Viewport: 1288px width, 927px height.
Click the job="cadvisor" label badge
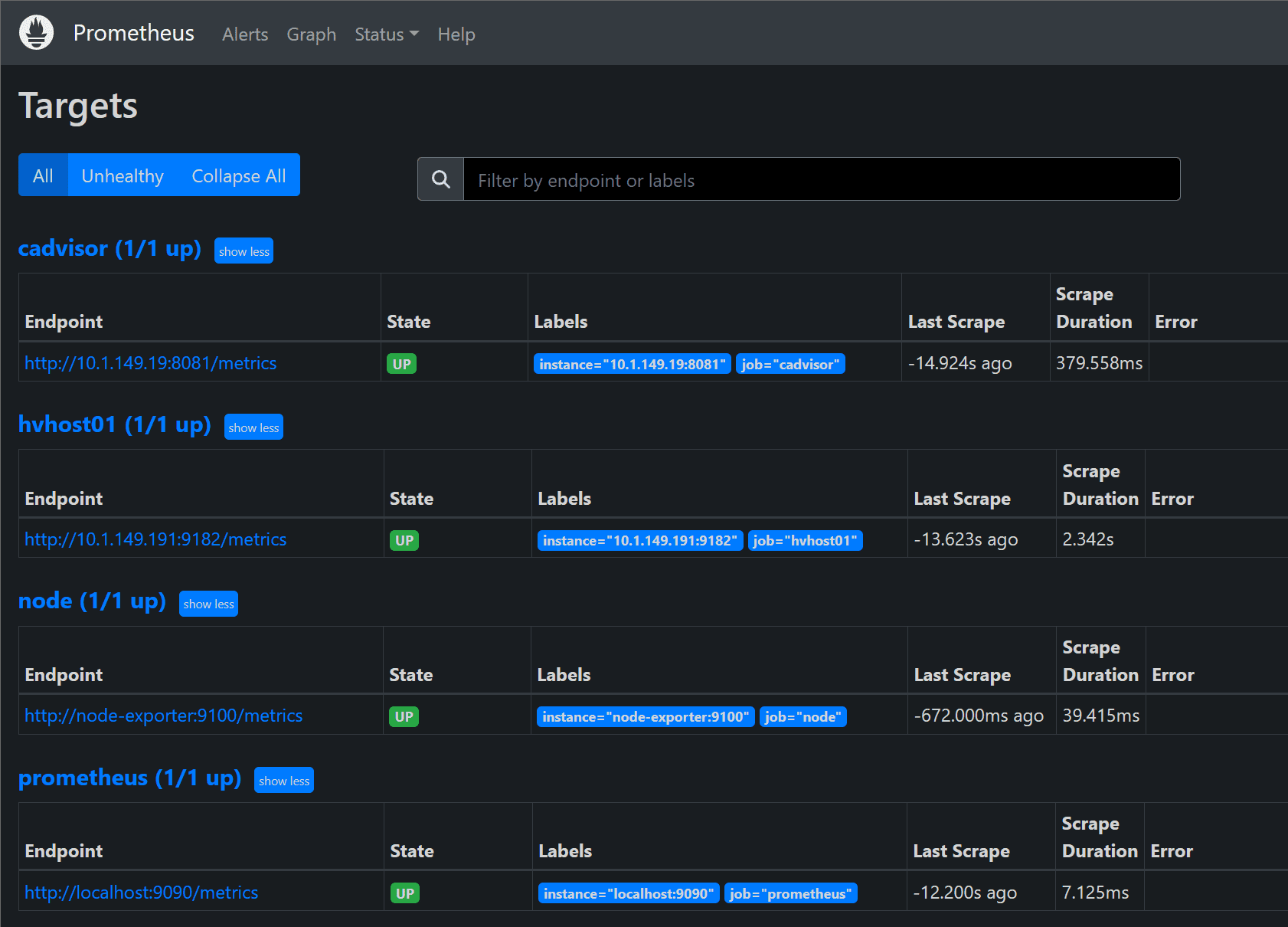pos(790,364)
